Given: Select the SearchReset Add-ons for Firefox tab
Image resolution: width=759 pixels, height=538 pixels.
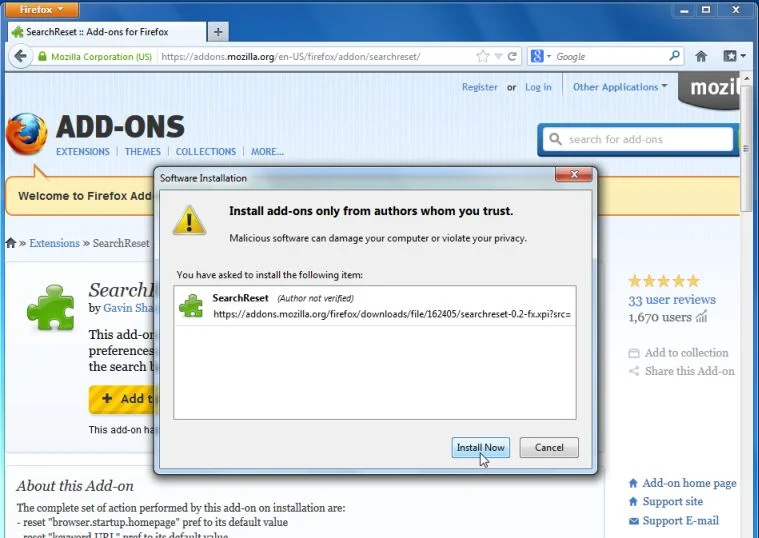Looking at the screenshot, I should point(106,32).
